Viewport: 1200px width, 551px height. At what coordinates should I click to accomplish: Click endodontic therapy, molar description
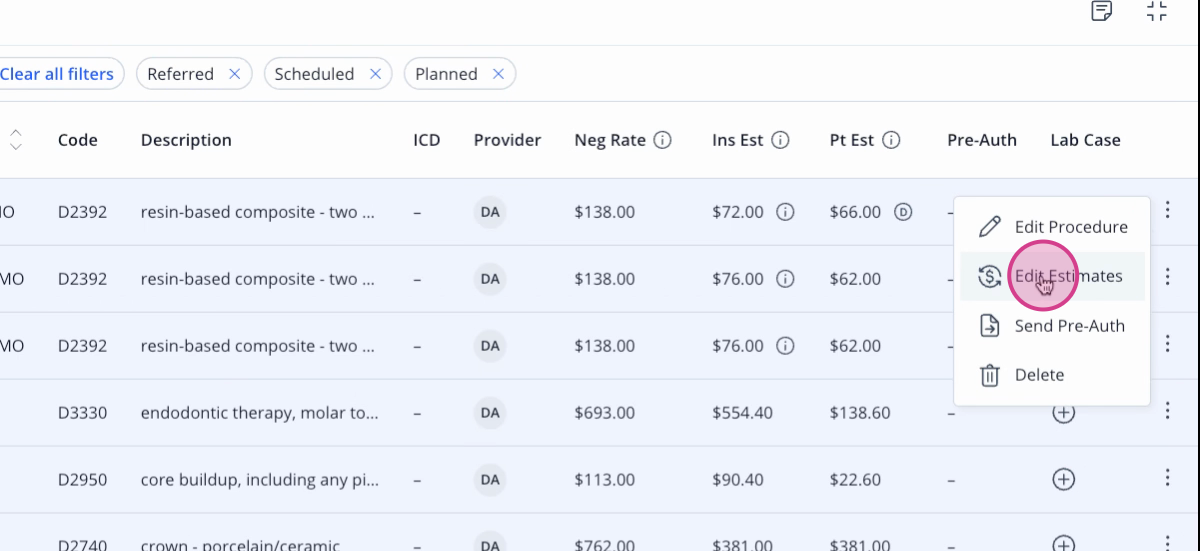tap(260, 413)
